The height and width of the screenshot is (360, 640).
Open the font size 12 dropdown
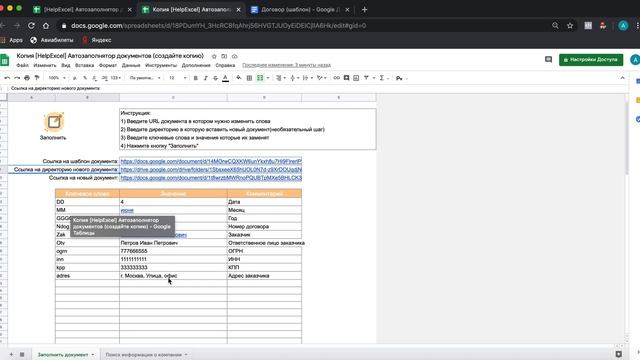click(x=178, y=78)
